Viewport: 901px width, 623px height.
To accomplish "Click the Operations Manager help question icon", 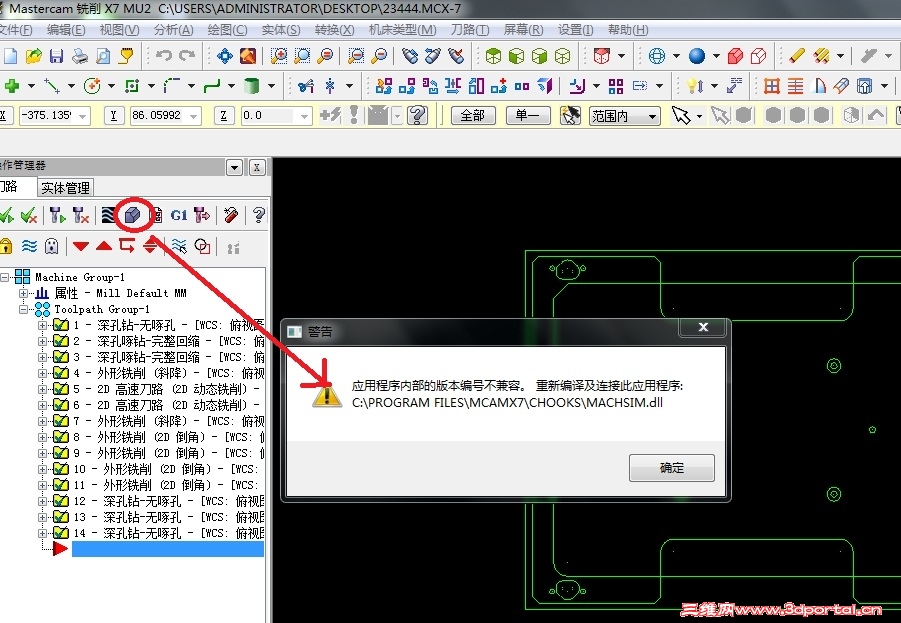I will click(259, 216).
